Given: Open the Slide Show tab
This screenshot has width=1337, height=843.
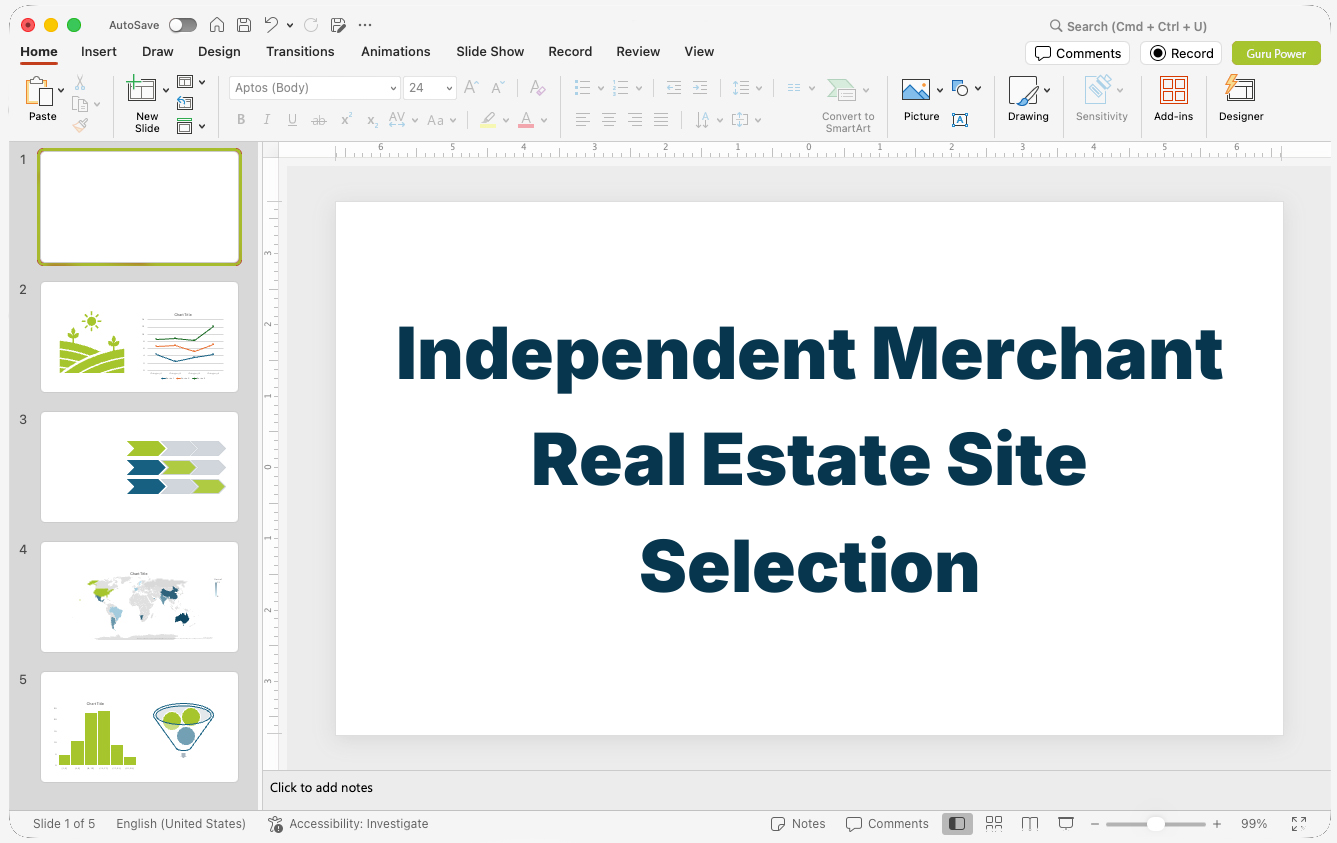Looking at the screenshot, I should (490, 51).
